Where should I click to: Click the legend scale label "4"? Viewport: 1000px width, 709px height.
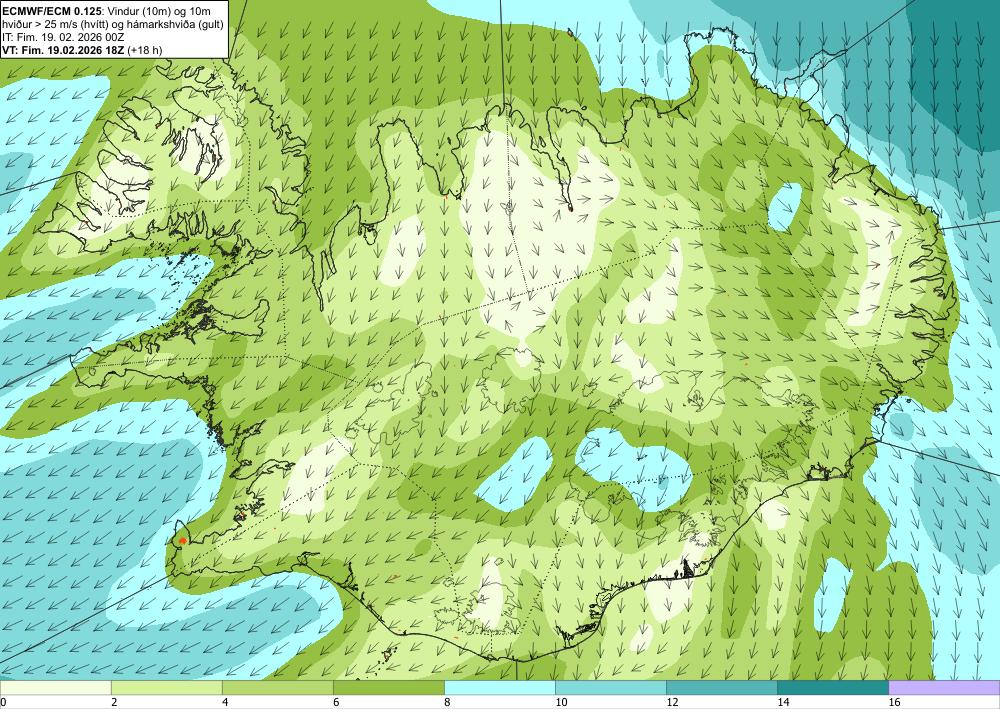[x=224, y=702]
